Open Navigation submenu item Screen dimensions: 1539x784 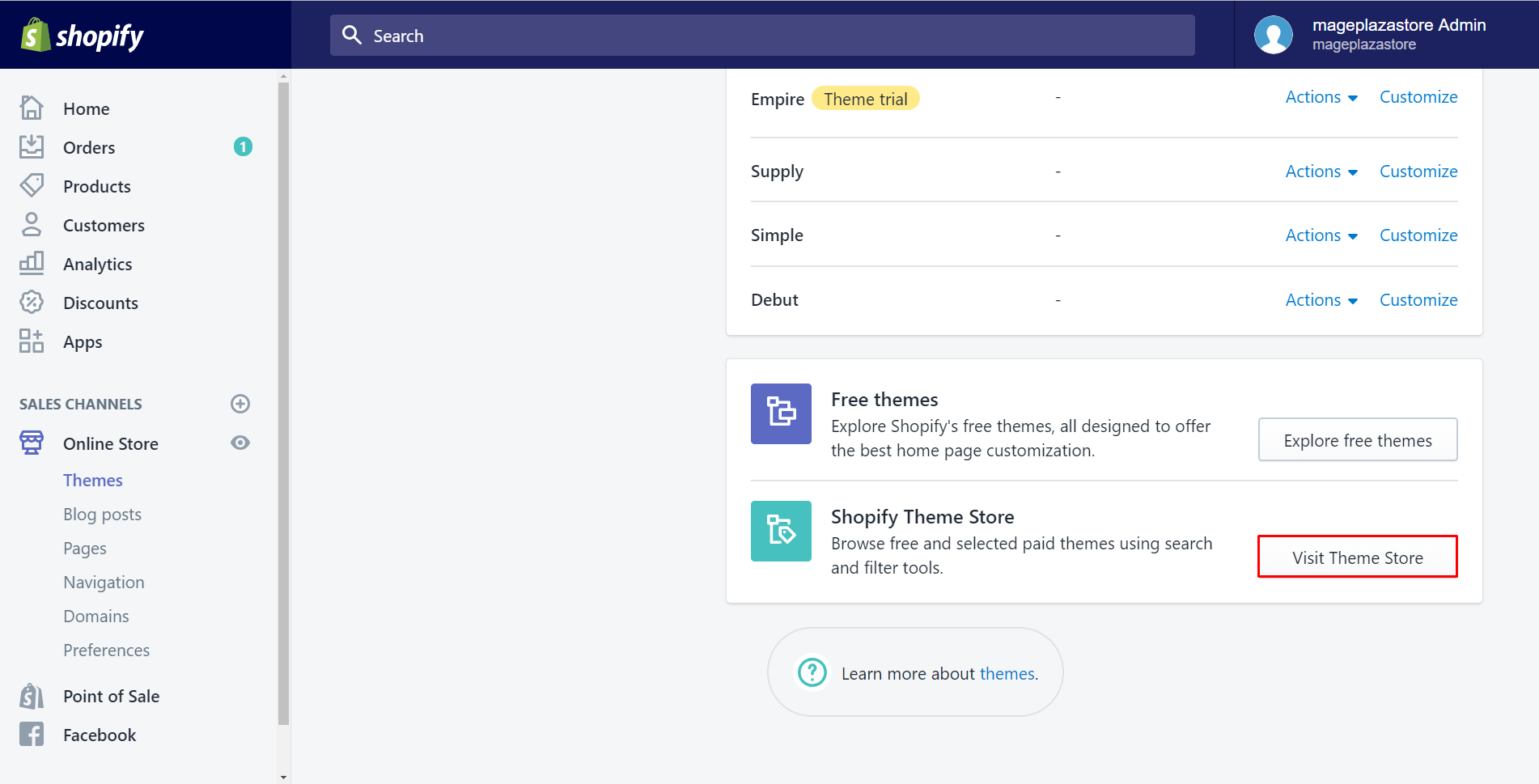(x=104, y=583)
